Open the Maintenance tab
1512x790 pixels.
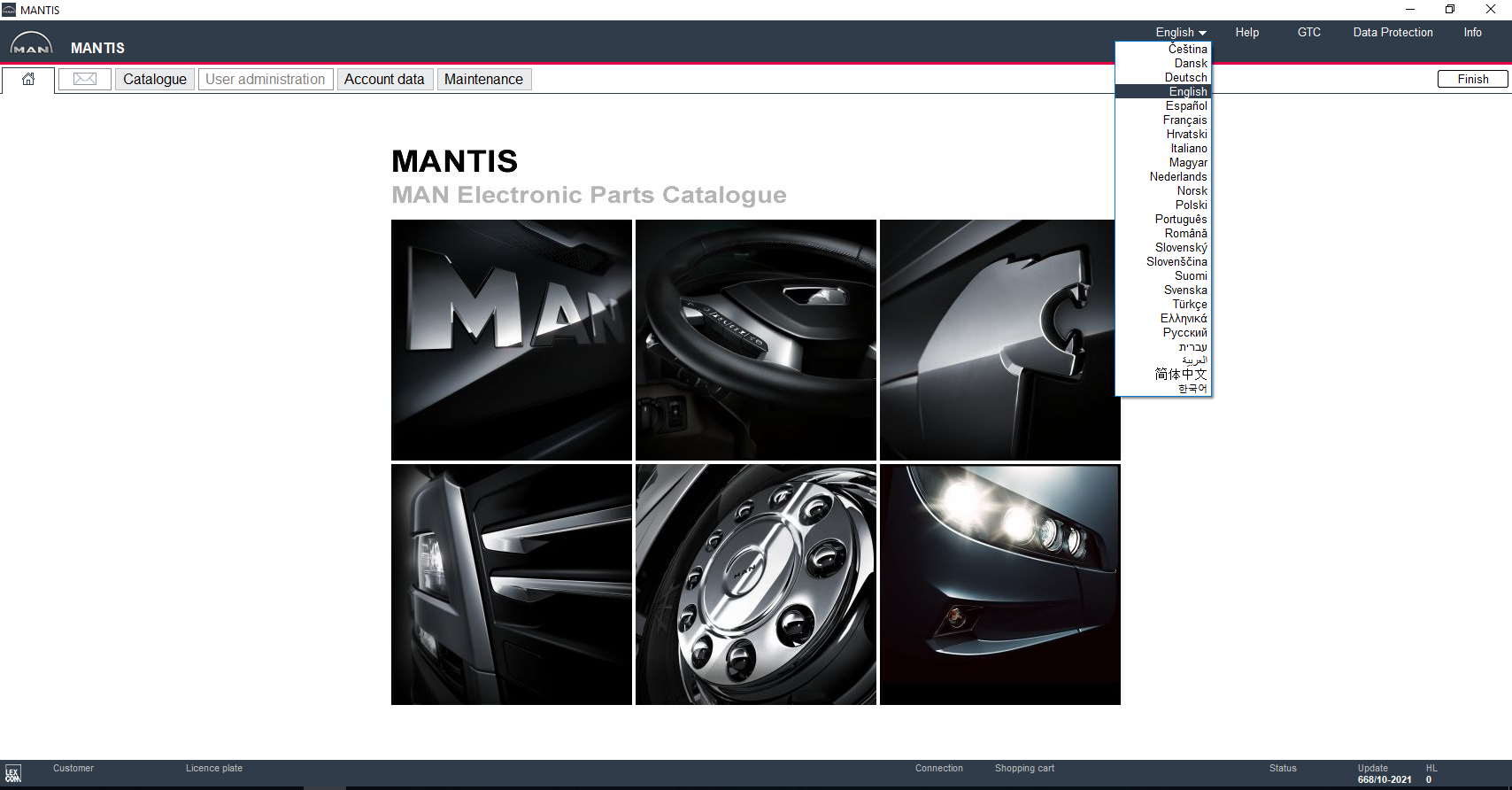point(483,79)
